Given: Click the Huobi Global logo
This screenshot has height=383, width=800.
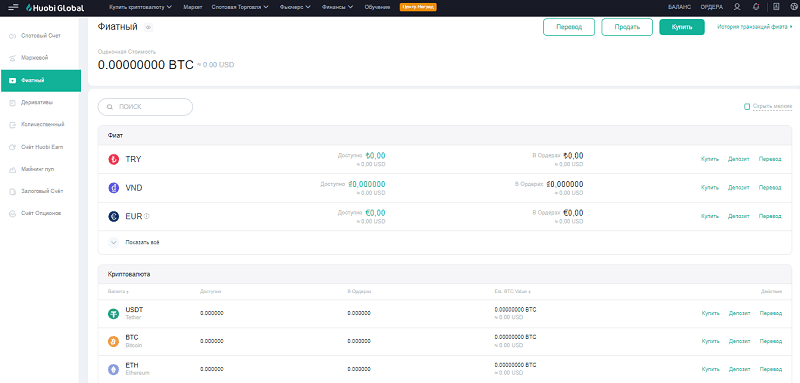Looking at the screenshot, I should point(55,8).
